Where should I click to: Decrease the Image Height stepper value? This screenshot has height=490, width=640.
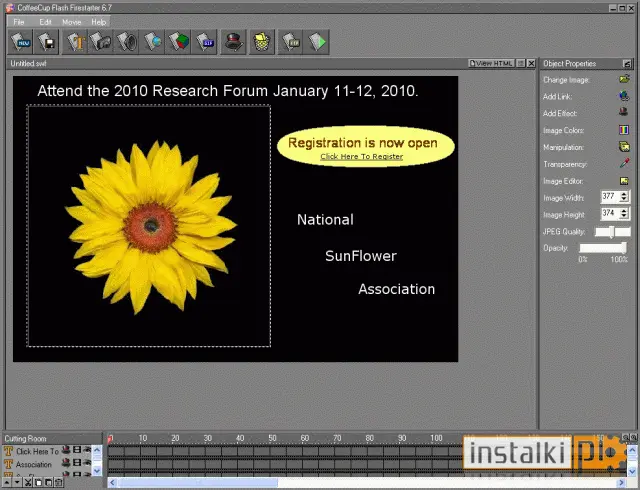624,216
